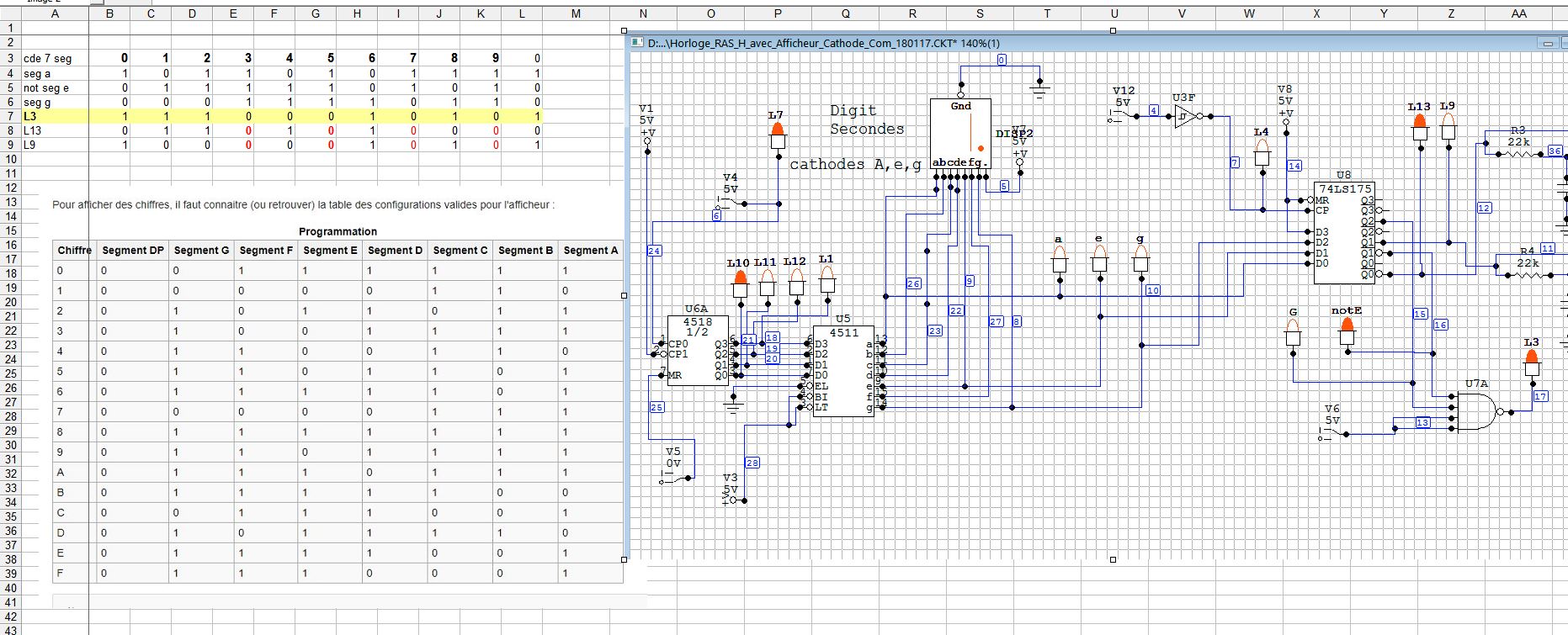Click the 'Chiffre' table column heading
The width and height of the screenshot is (1568, 635).
[x=75, y=251]
